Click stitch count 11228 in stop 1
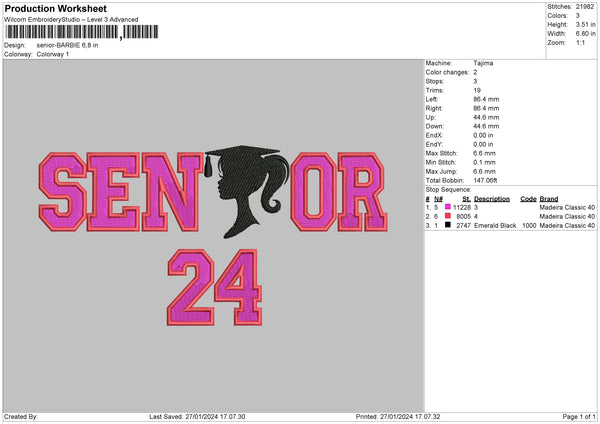600x424 pixels. point(462,207)
